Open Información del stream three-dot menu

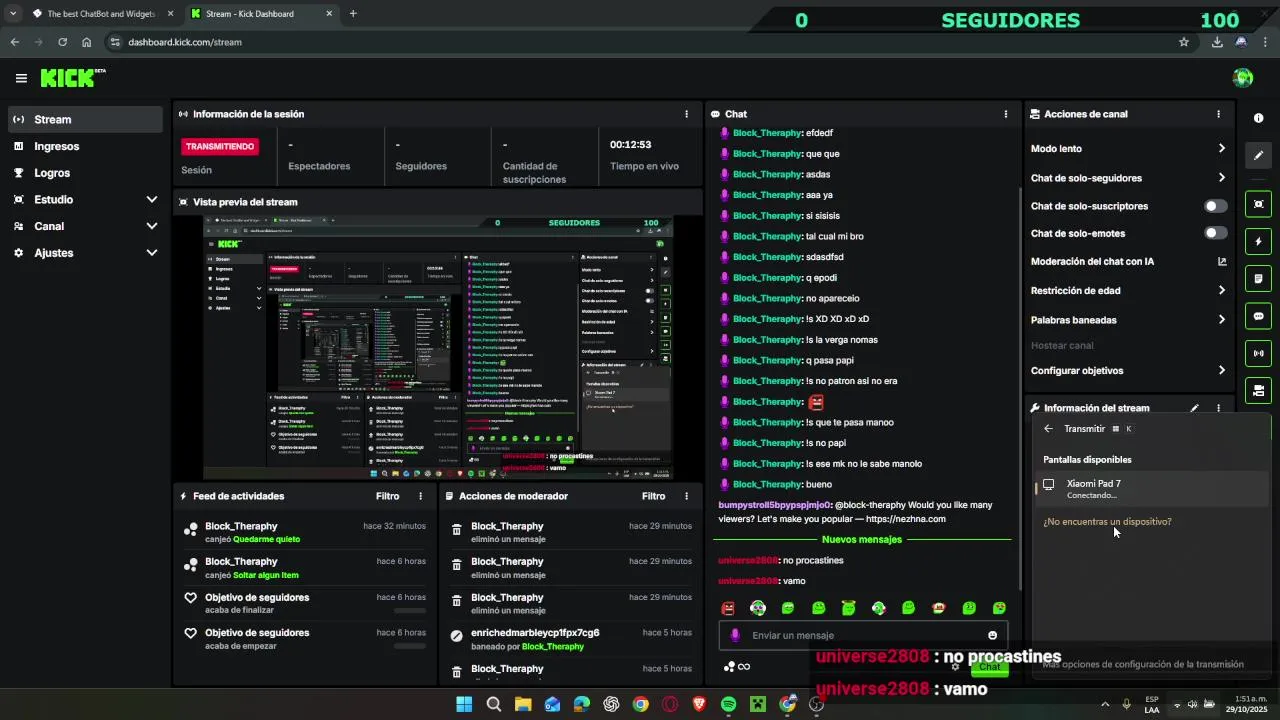tap(1218, 408)
